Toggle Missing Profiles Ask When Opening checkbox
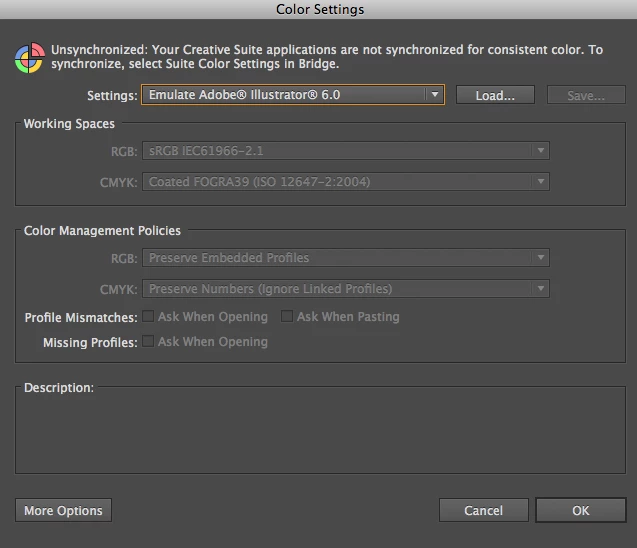The image size is (637, 548). pyautogui.click(x=148, y=341)
